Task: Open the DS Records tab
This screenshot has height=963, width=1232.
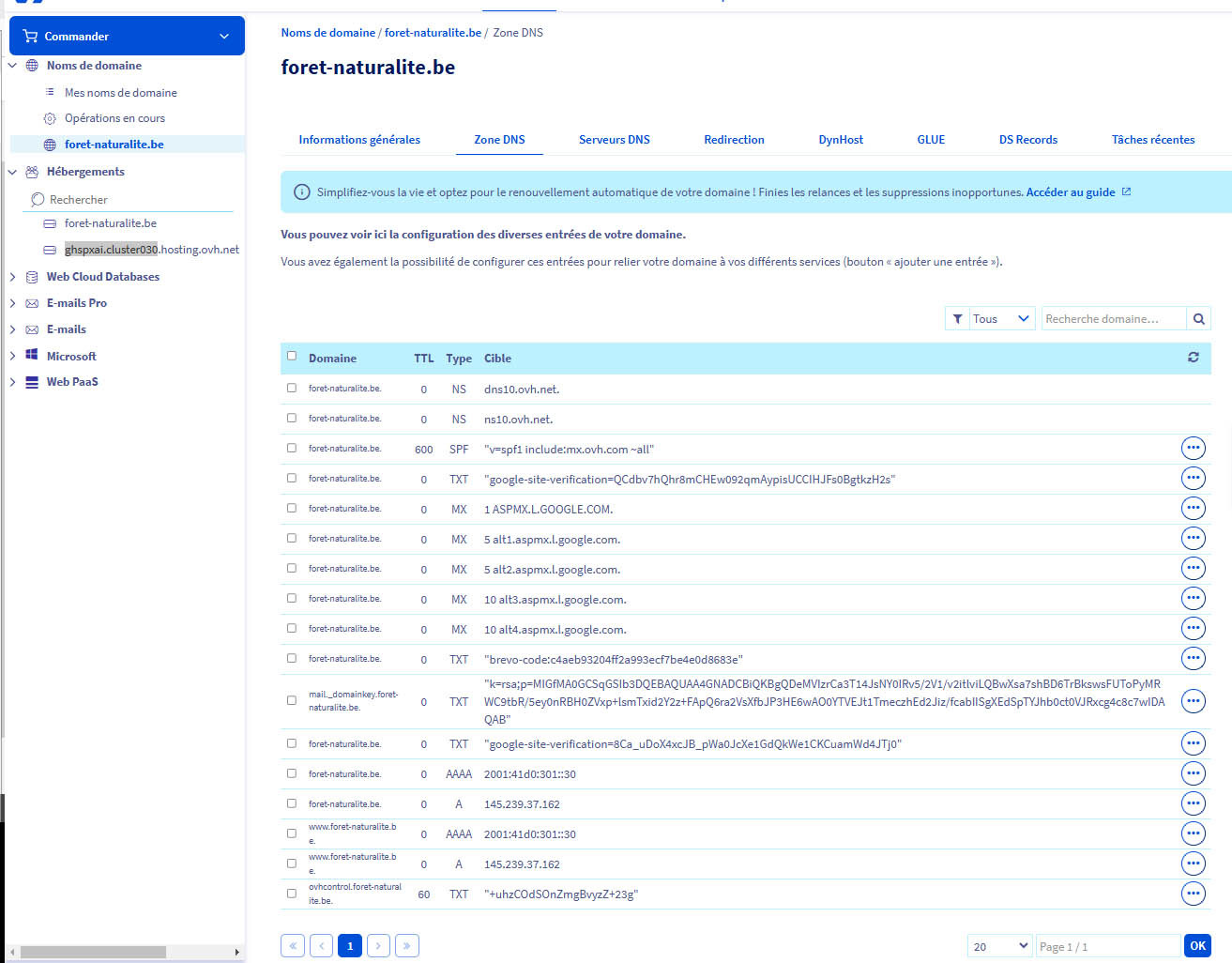Action: (x=1027, y=140)
